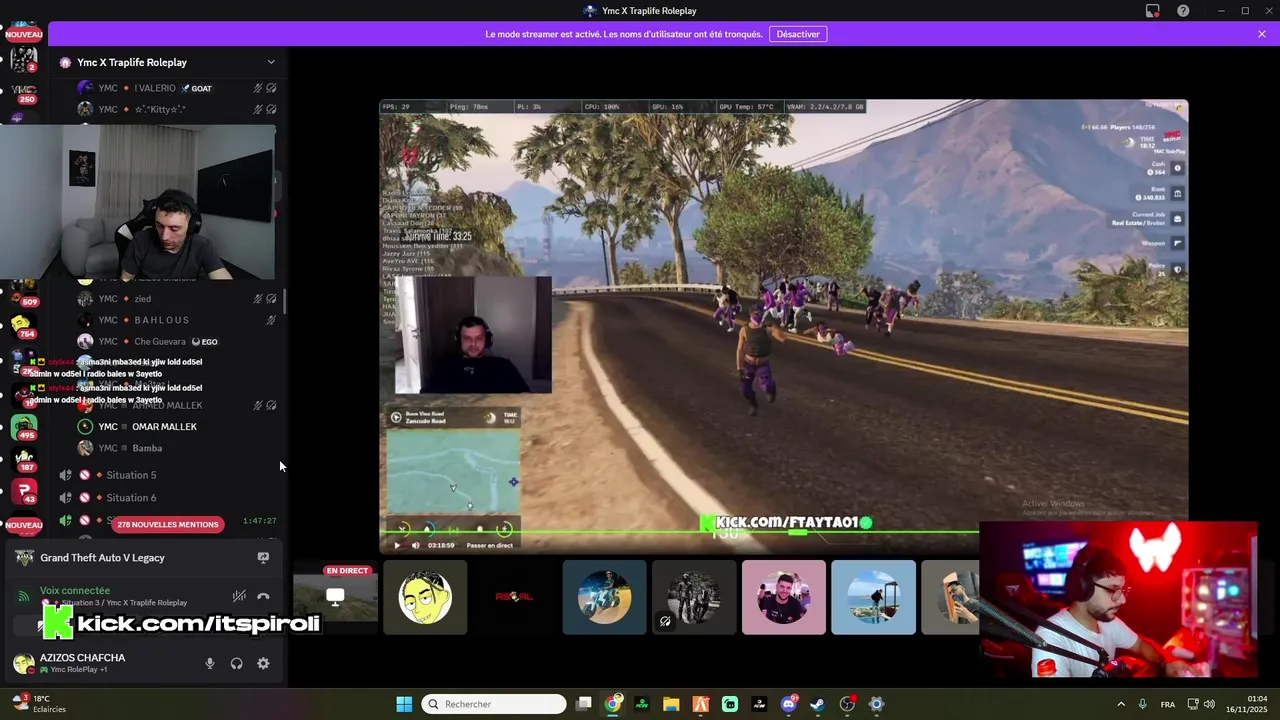Open the server with 495 unread badge

tap(24, 427)
